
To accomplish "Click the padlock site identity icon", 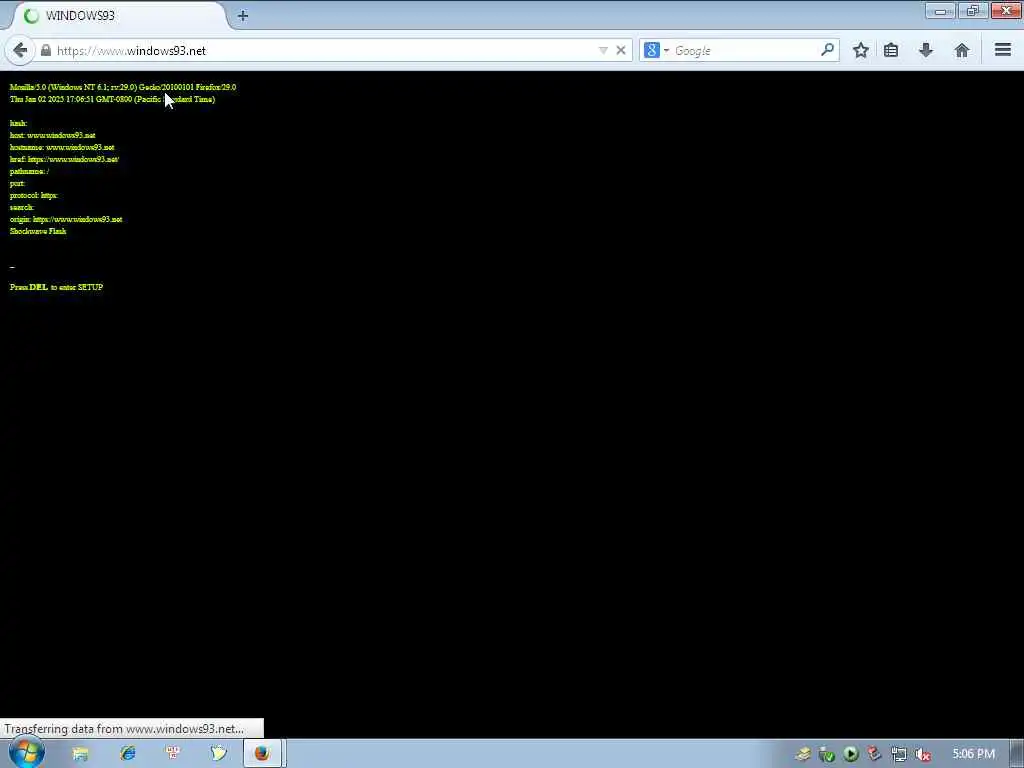I will click(46, 50).
